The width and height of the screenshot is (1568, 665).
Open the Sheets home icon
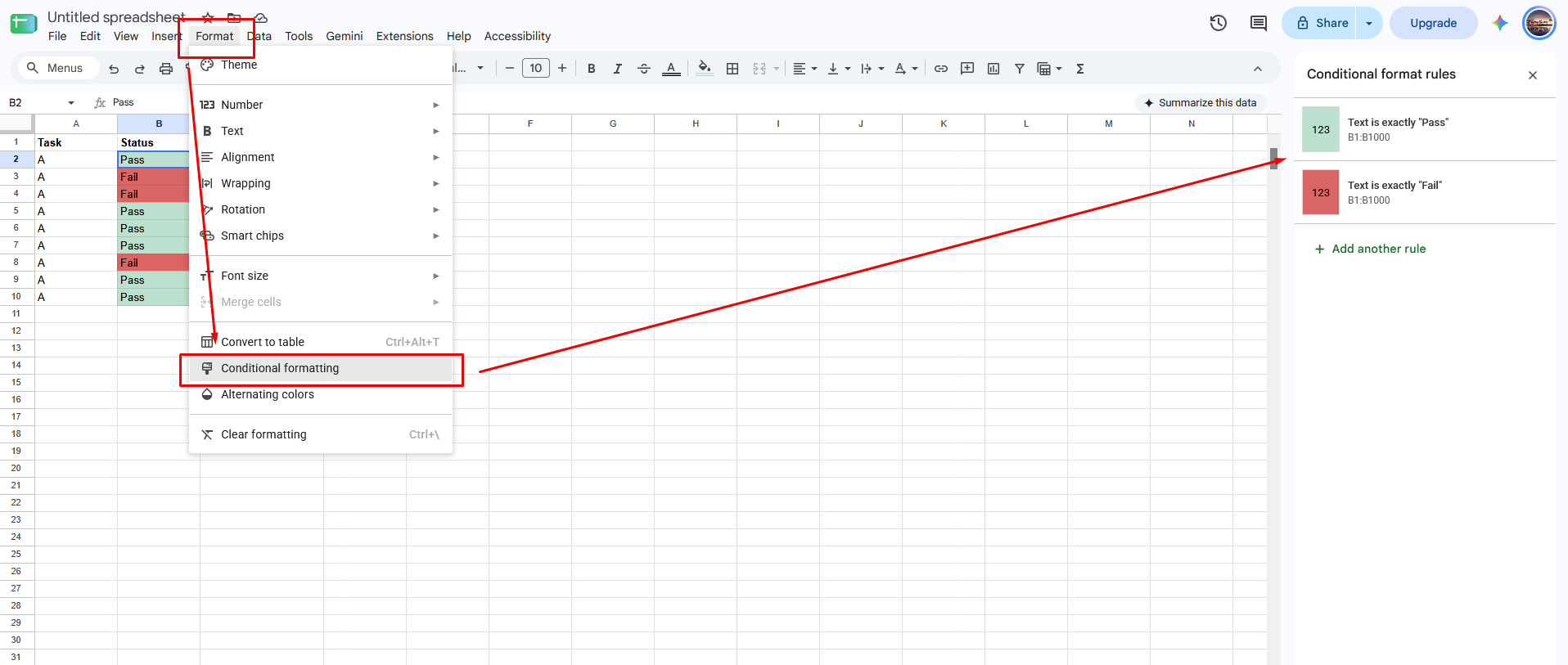click(x=23, y=23)
